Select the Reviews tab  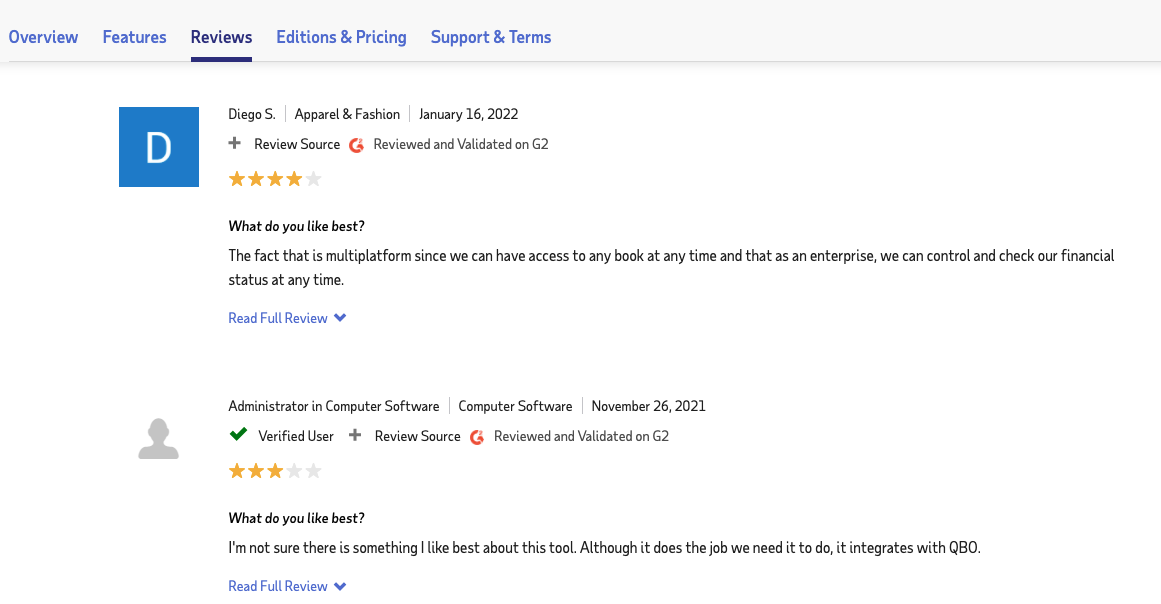[221, 37]
